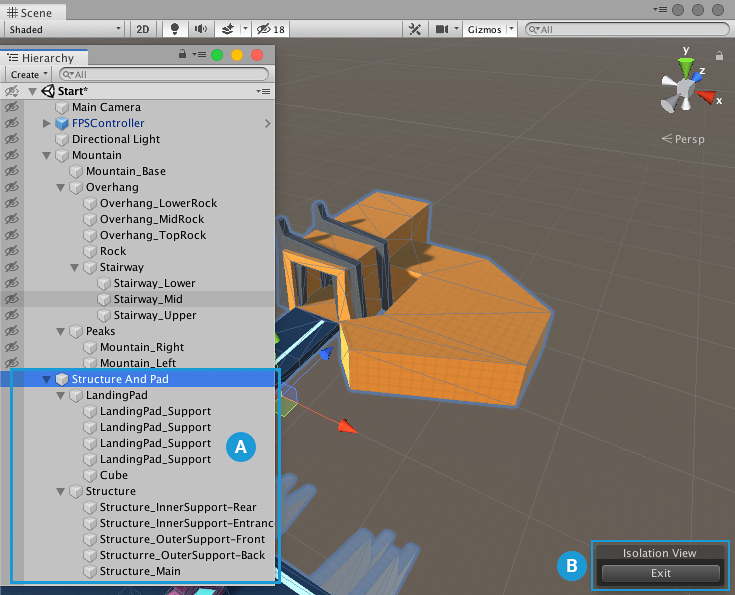The height and width of the screenshot is (595, 735).
Task: Collapse Structure And Pad group
Action: (x=46, y=379)
